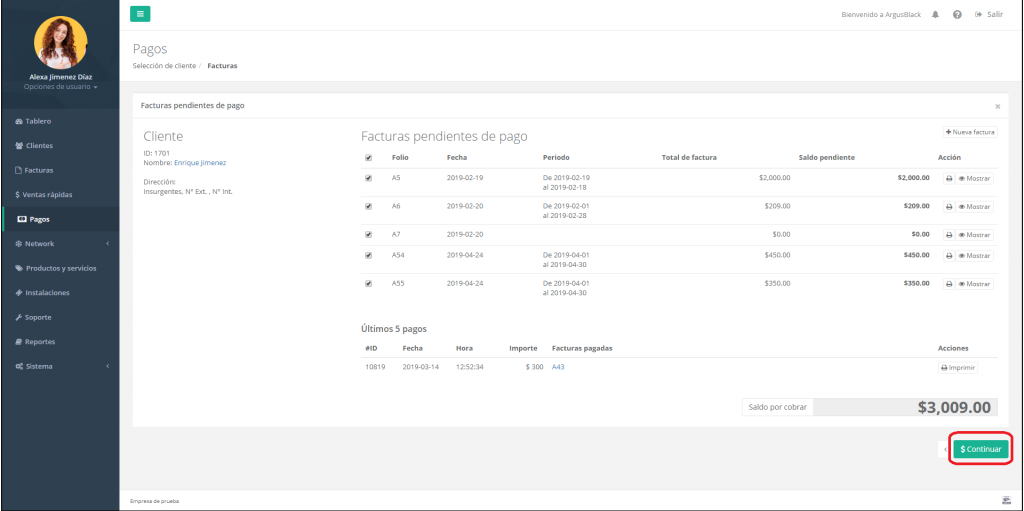Image resolution: width=1024 pixels, height=511 pixels.
Task: Expand the Network sidebar menu
Action: (60, 244)
